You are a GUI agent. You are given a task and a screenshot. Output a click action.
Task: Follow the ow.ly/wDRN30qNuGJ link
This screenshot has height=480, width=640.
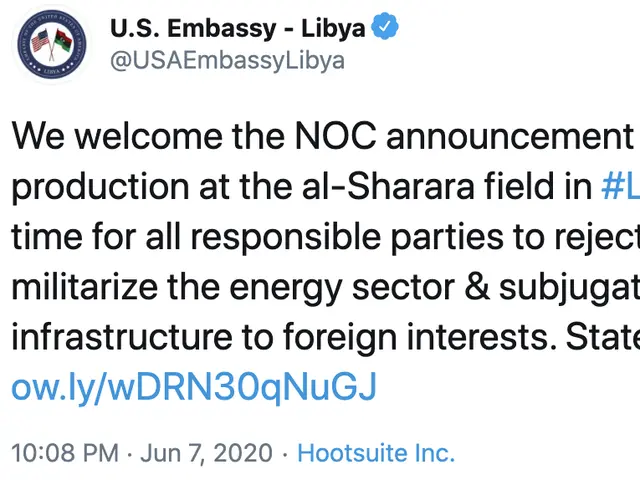tap(194, 387)
